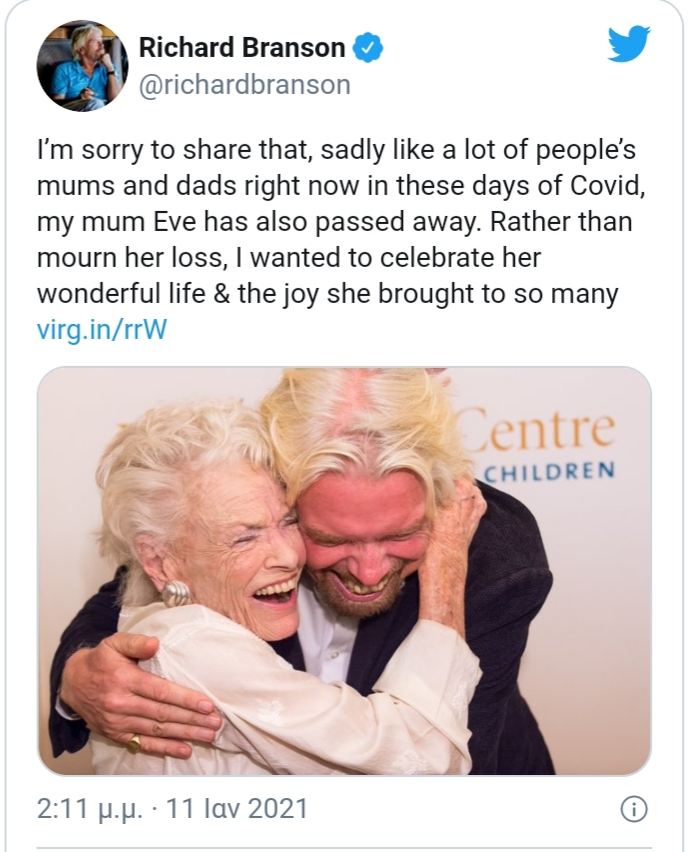The width and height of the screenshot is (688, 852).
Task: Click the gold ring in the photo
Action: [x=133, y=741]
